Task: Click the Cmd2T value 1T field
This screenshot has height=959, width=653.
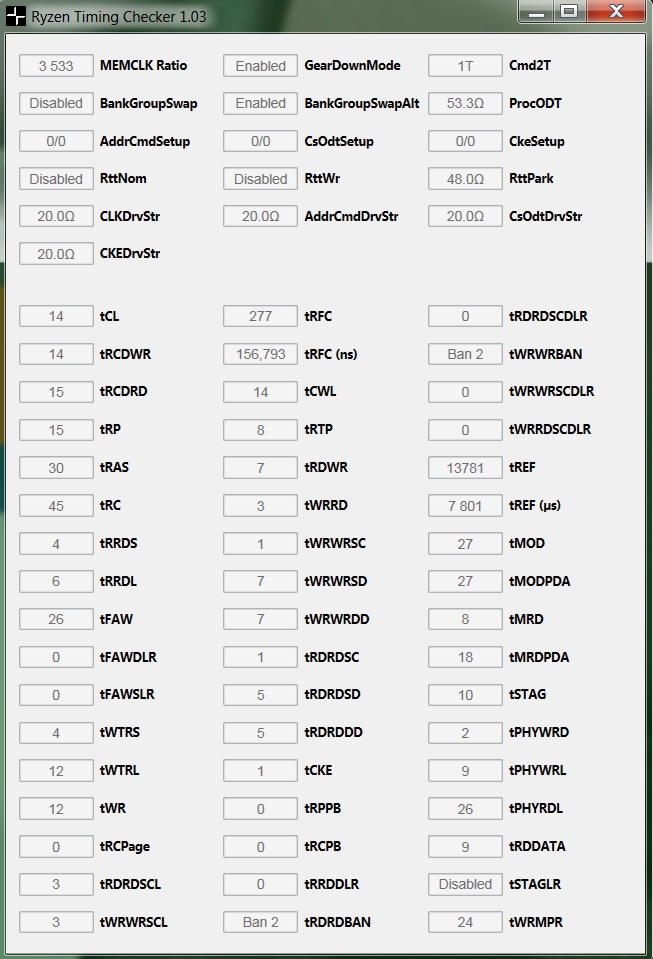Action: click(x=465, y=66)
